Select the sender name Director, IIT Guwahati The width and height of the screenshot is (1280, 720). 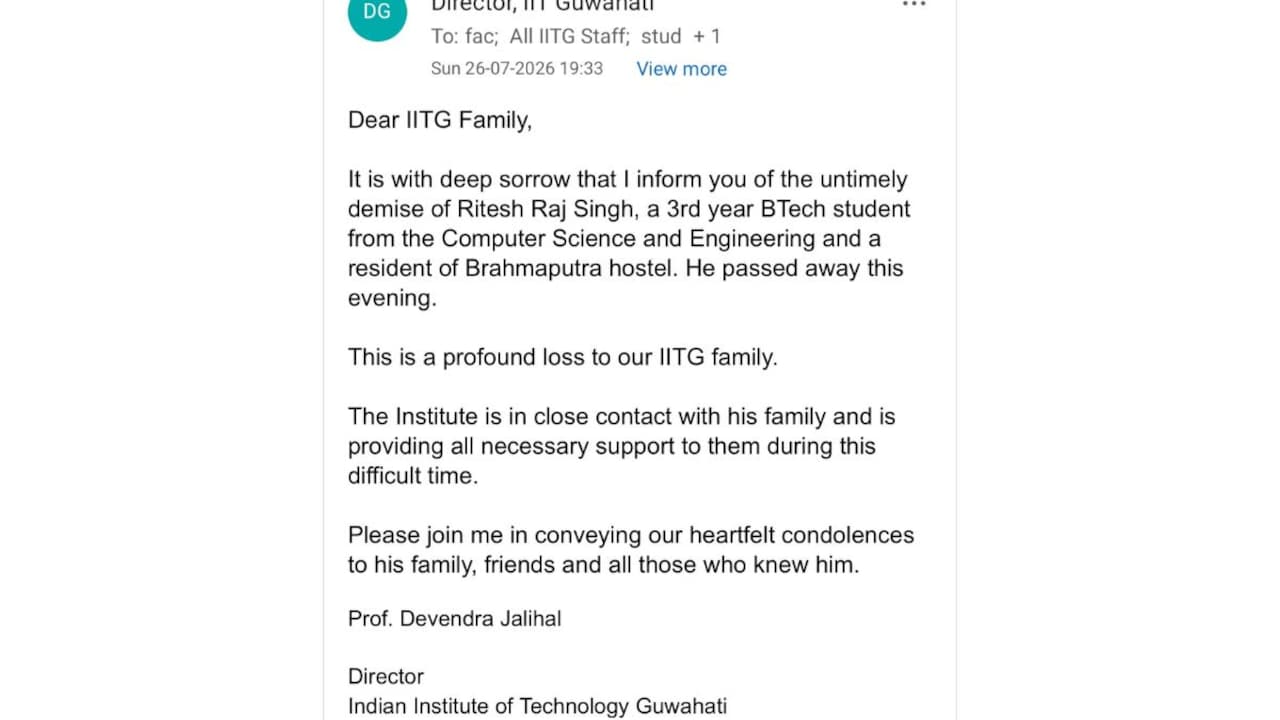coord(542,6)
